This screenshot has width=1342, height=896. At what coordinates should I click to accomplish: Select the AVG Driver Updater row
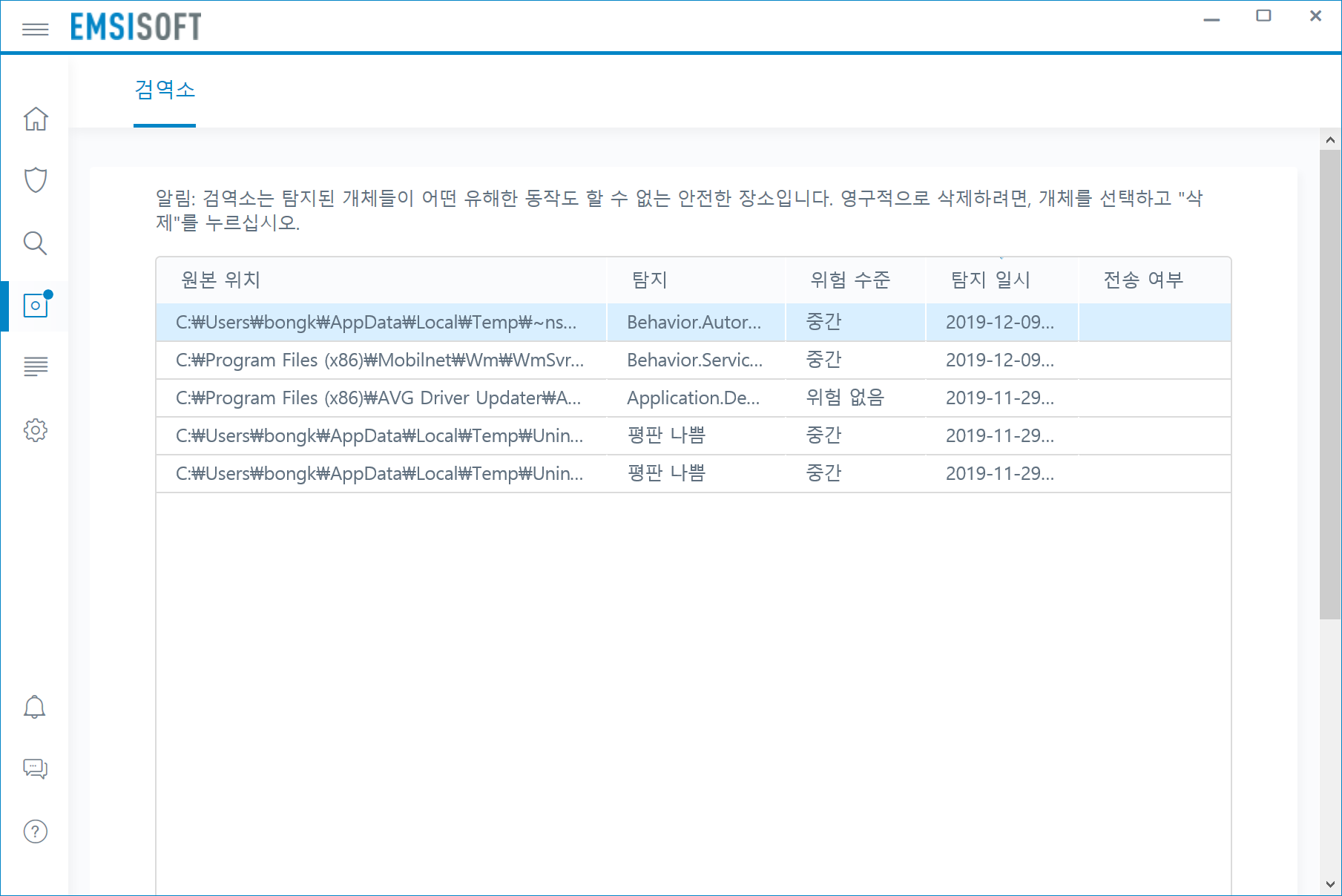coord(694,398)
